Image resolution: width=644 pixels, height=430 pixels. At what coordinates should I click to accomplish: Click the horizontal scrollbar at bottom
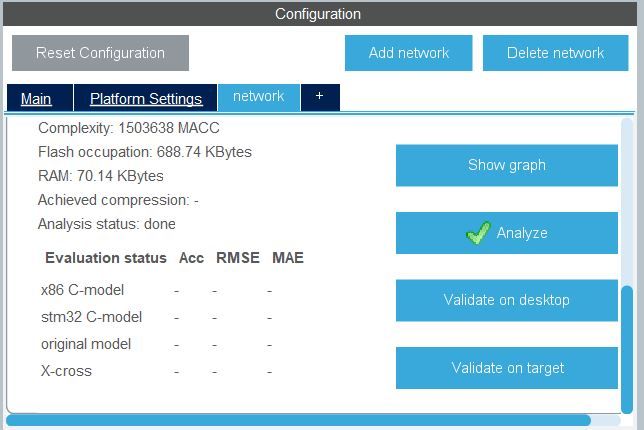coord(299,420)
